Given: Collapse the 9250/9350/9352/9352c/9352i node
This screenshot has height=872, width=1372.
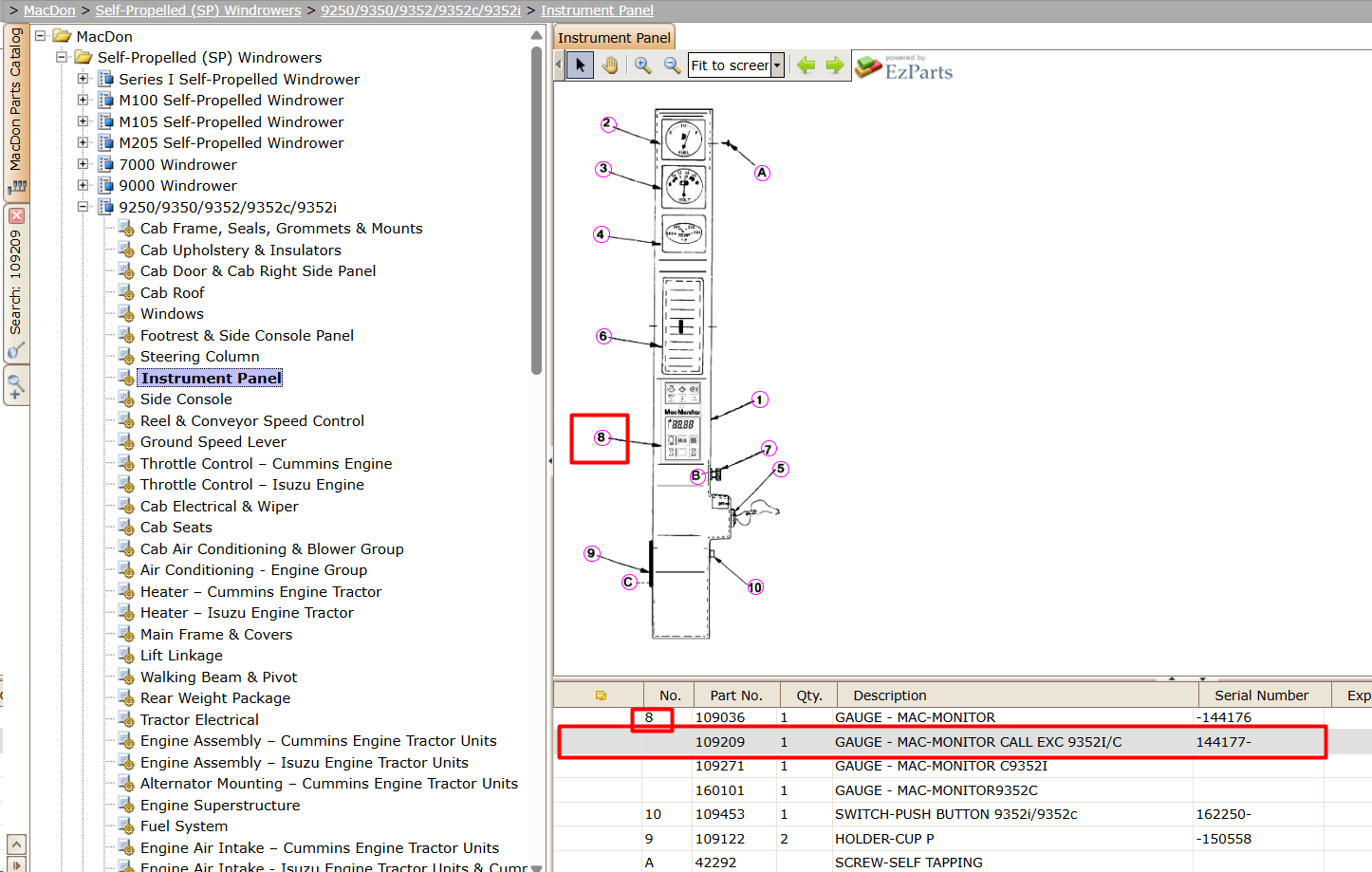Looking at the screenshot, I should coord(83,207).
